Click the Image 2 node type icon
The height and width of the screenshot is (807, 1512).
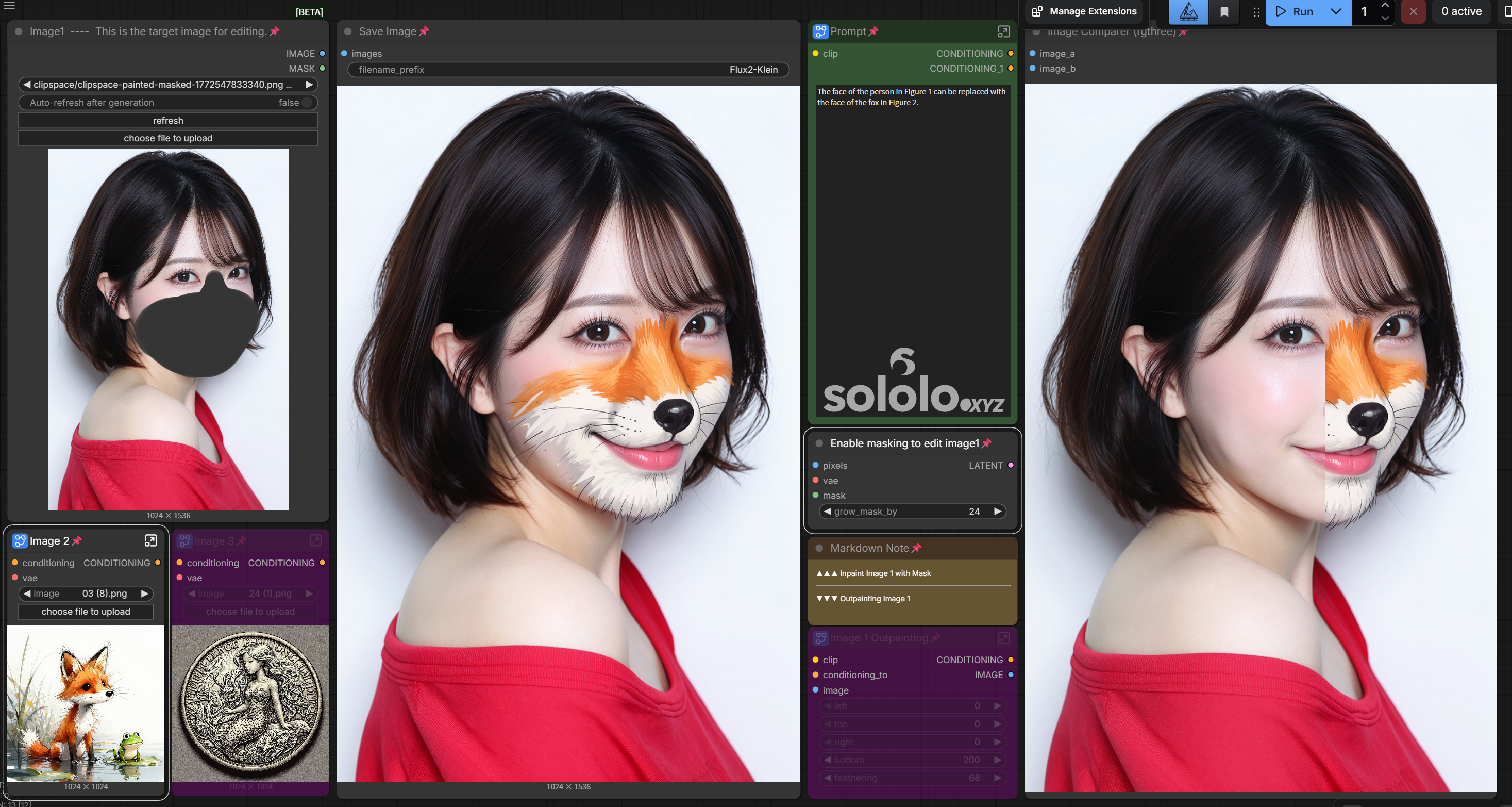coord(20,540)
